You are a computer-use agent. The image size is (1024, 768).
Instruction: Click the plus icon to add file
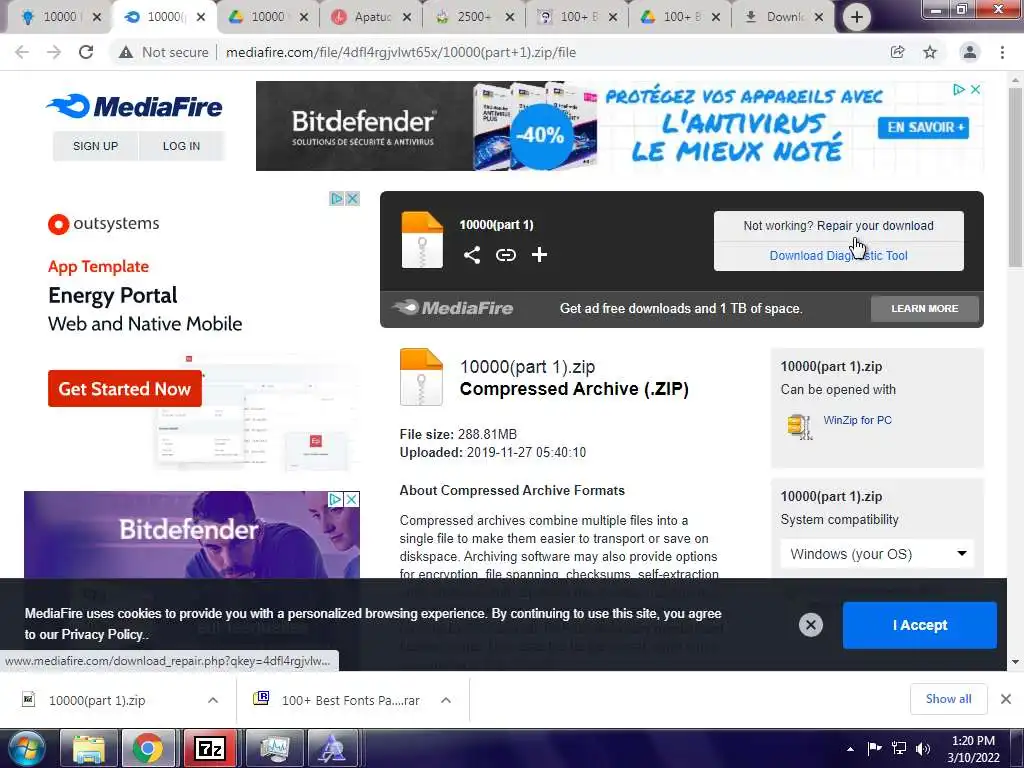539,255
